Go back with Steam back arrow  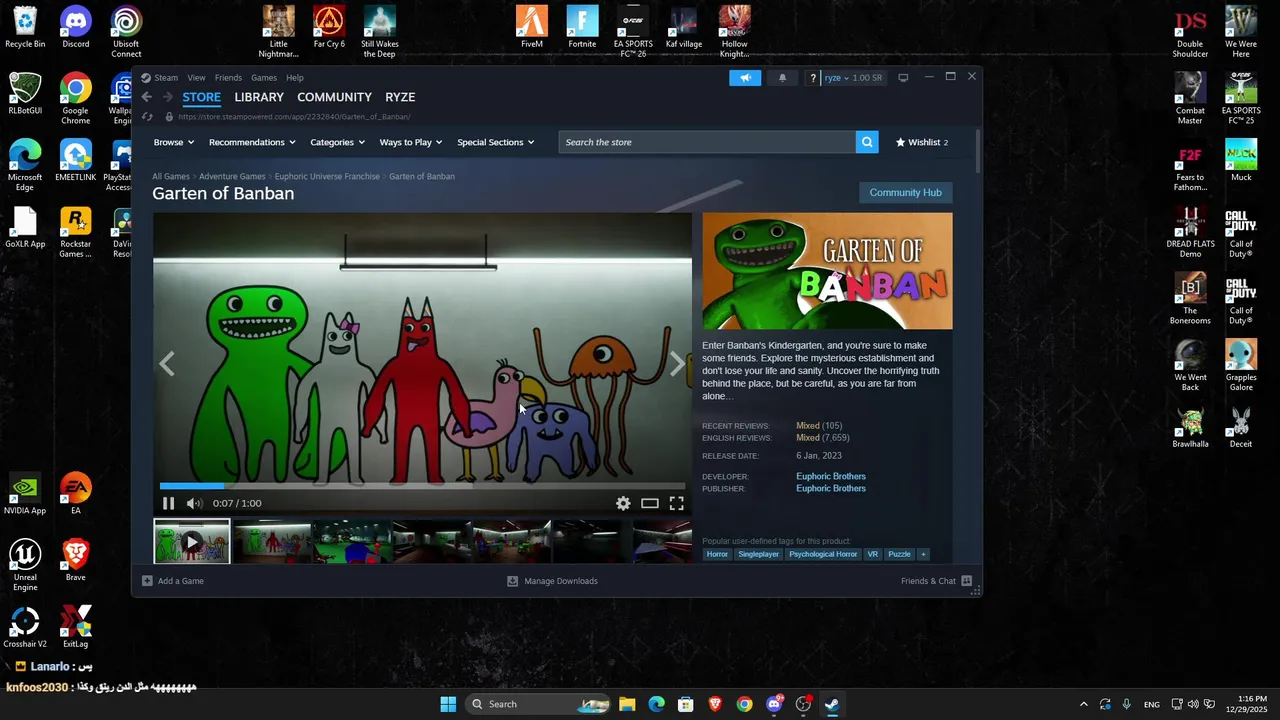pyautogui.click(x=147, y=97)
